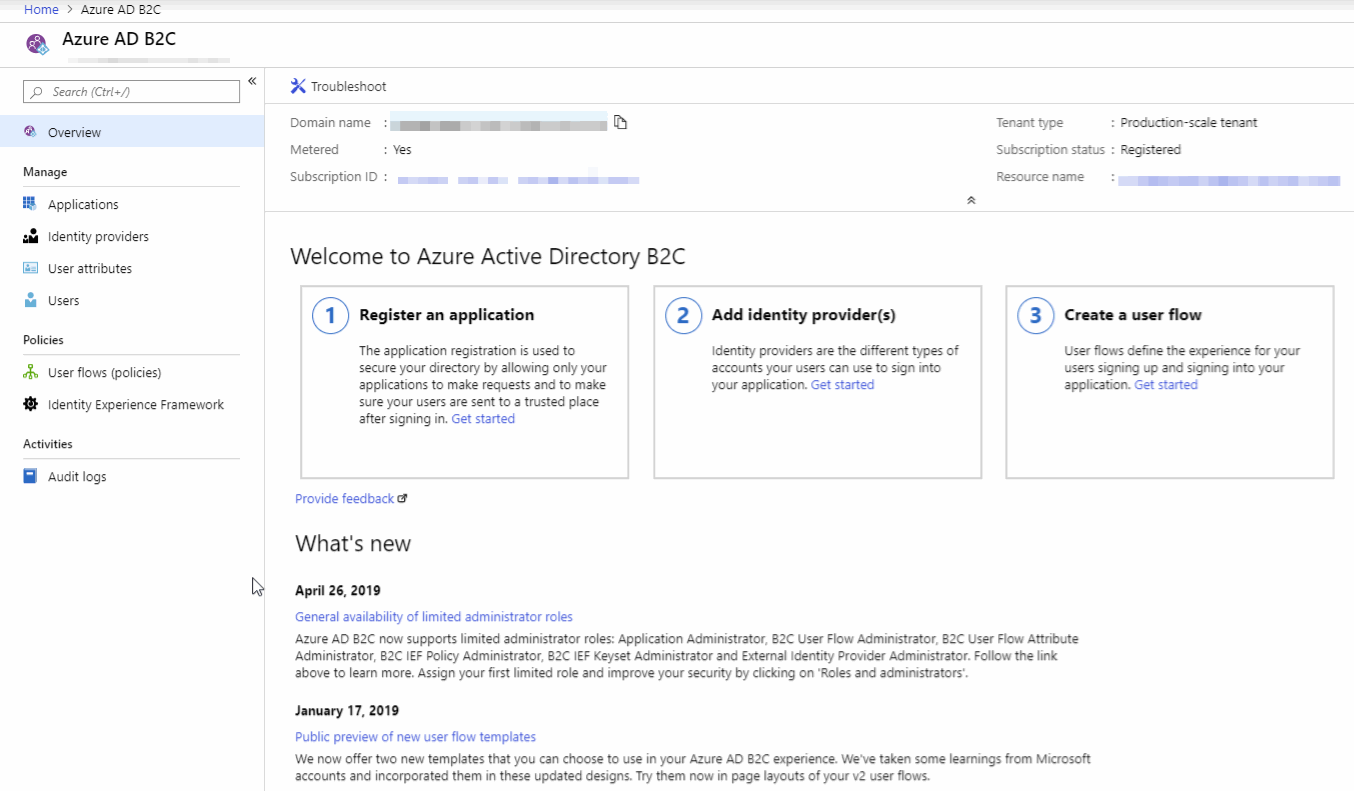Click the Azure AD B2C header icon
The height and width of the screenshot is (791, 1354).
[37, 44]
